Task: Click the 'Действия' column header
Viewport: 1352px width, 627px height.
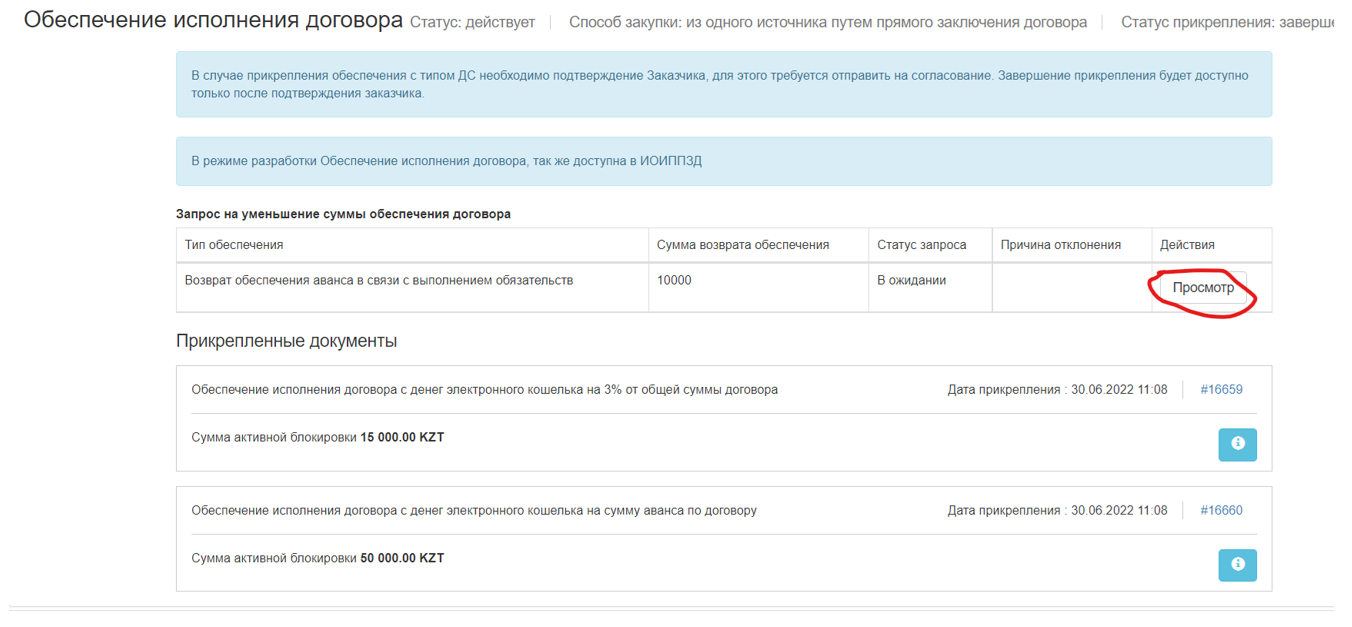Action: click(1187, 245)
